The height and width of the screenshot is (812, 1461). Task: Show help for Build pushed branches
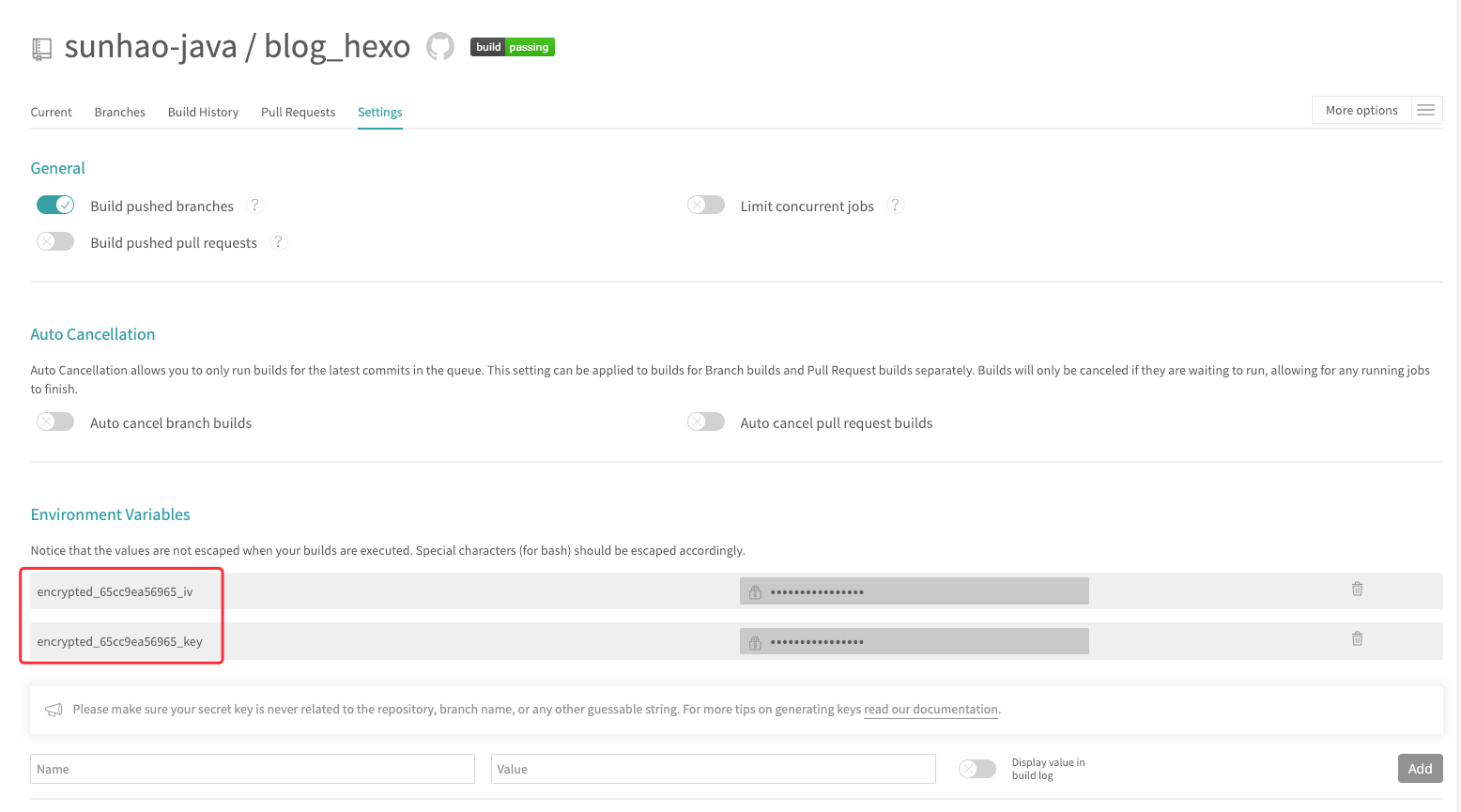point(254,205)
